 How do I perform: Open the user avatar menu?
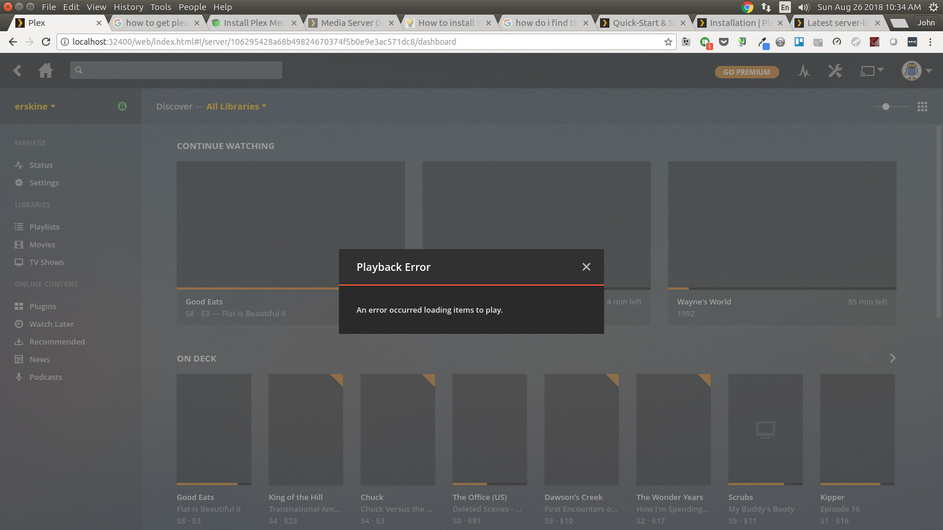coord(916,70)
